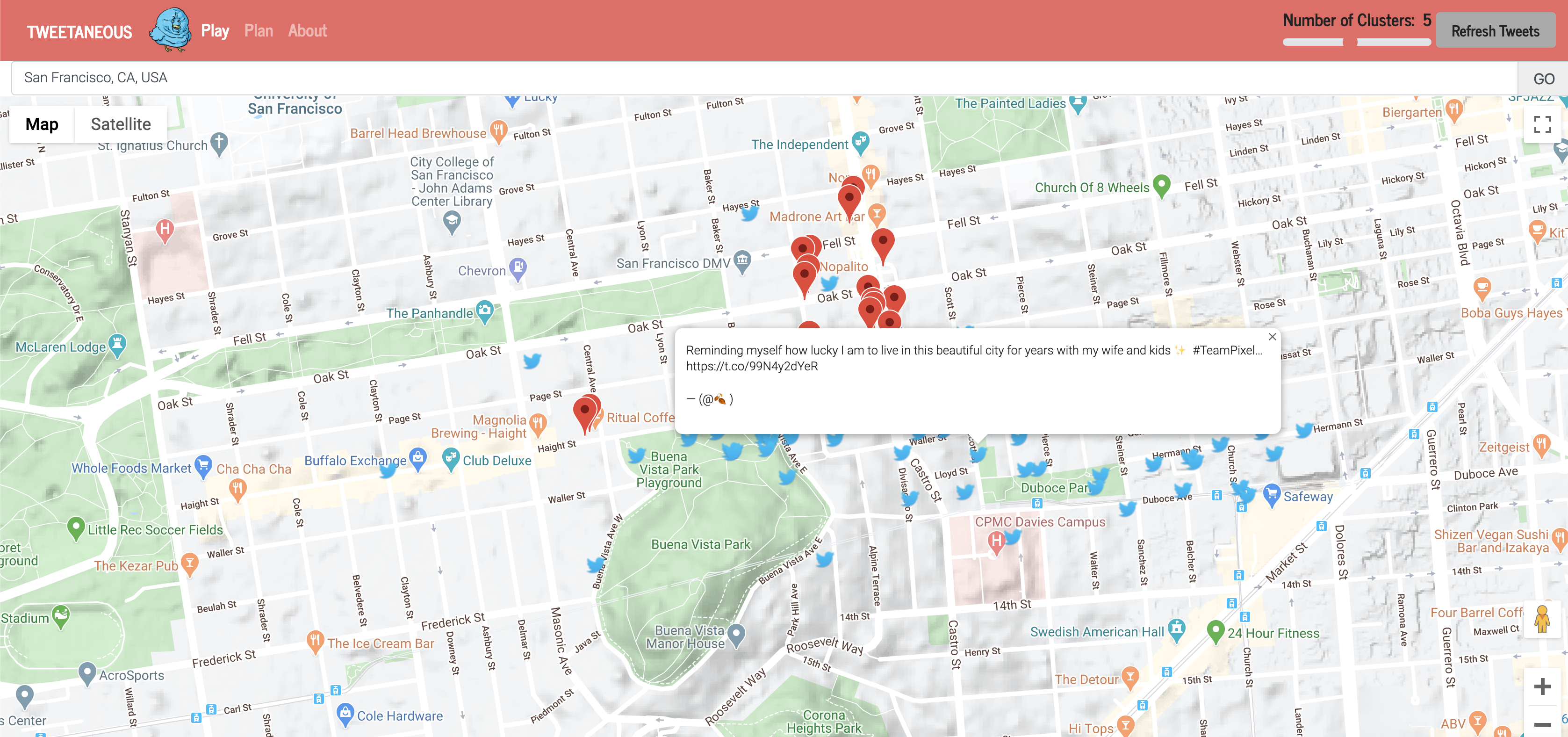This screenshot has height=737, width=1568.
Task: Click the Street View pegman icon
Action: pos(1542,620)
